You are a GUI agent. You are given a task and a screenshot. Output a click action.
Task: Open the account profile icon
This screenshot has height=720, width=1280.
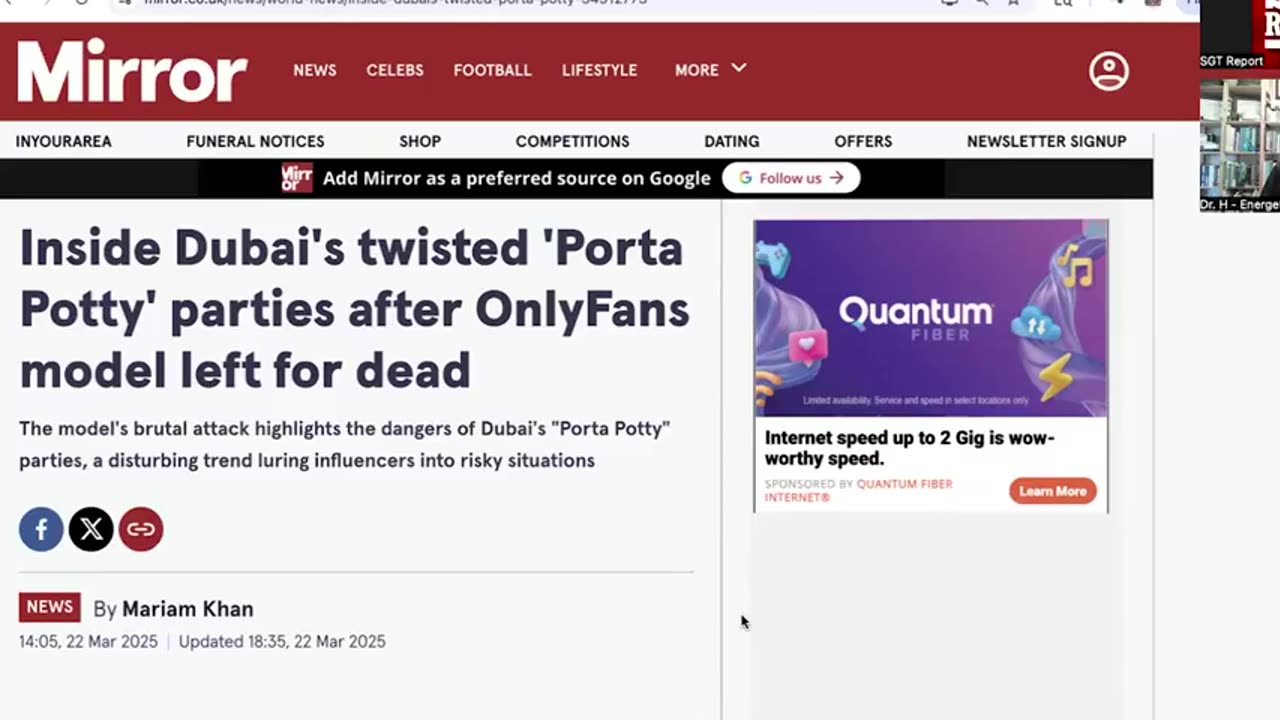[1108, 71]
